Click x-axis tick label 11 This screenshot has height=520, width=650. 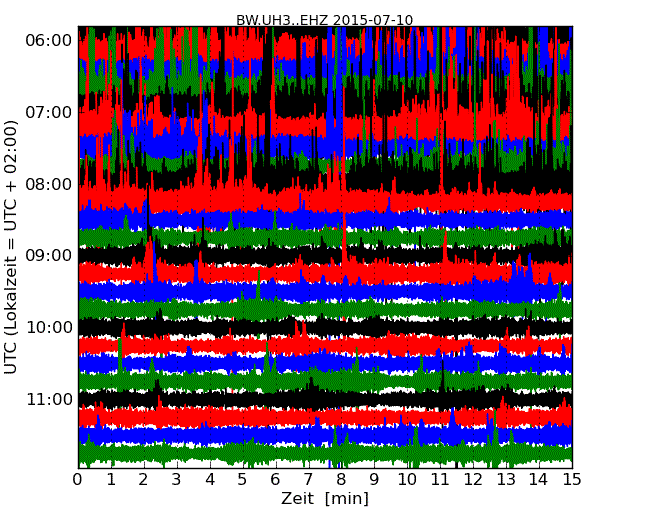[x=440, y=480]
